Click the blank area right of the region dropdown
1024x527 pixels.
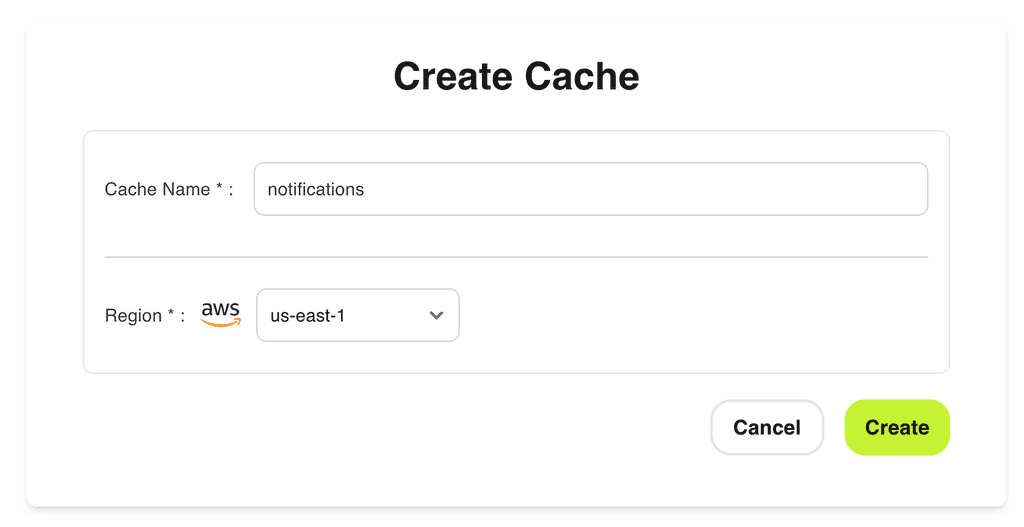(x=700, y=315)
